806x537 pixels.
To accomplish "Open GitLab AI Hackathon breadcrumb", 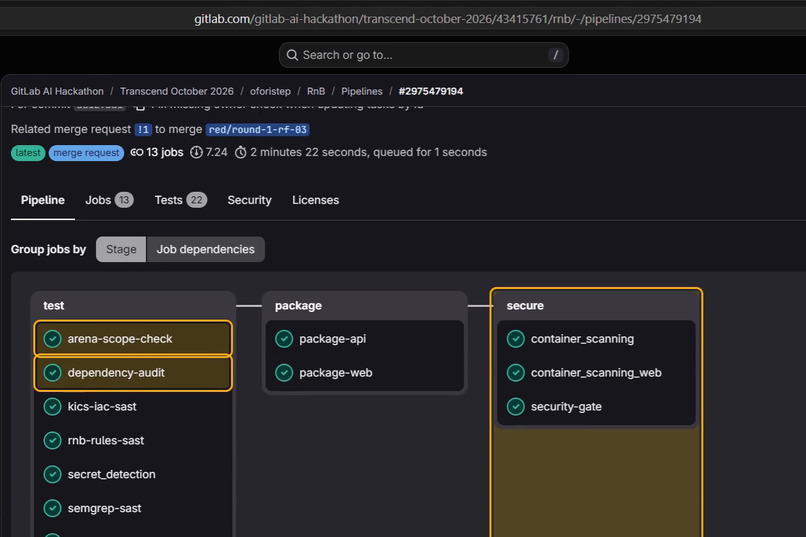I will 57,91.
